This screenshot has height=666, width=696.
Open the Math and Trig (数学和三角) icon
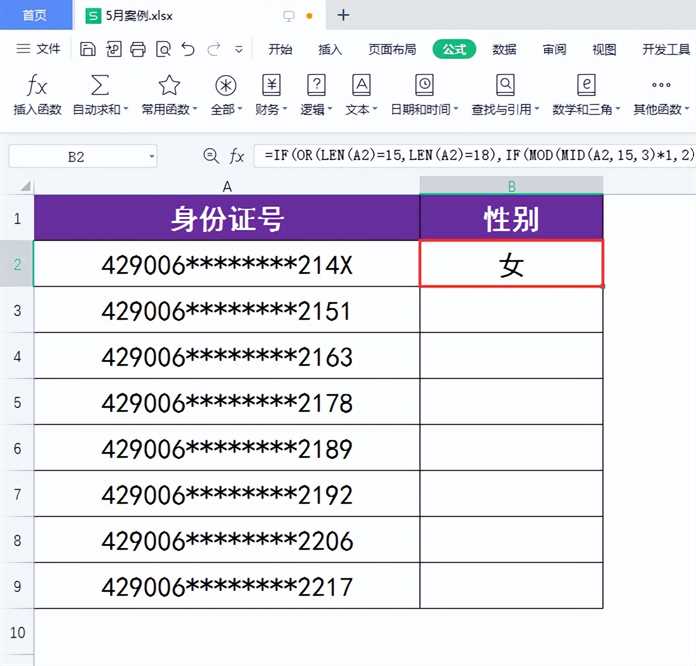click(587, 86)
